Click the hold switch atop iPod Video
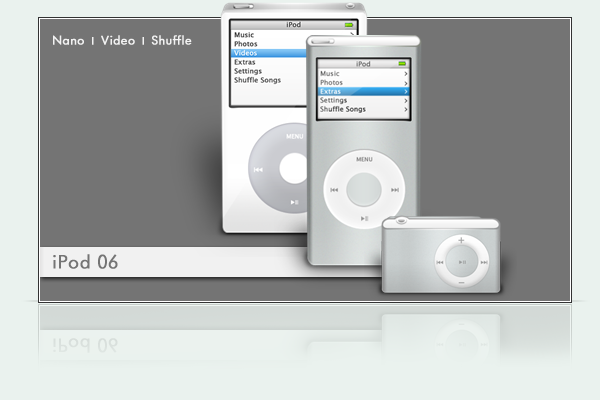This screenshot has width=600, height=400. pyautogui.click(x=243, y=6)
